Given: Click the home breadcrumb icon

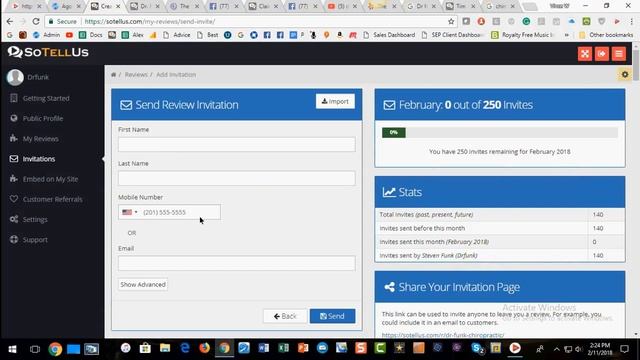Looking at the screenshot, I should (113, 75).
